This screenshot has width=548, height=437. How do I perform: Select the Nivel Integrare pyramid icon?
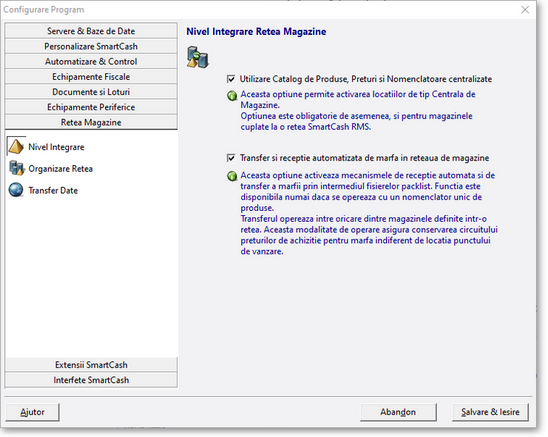tap(16, 146)
